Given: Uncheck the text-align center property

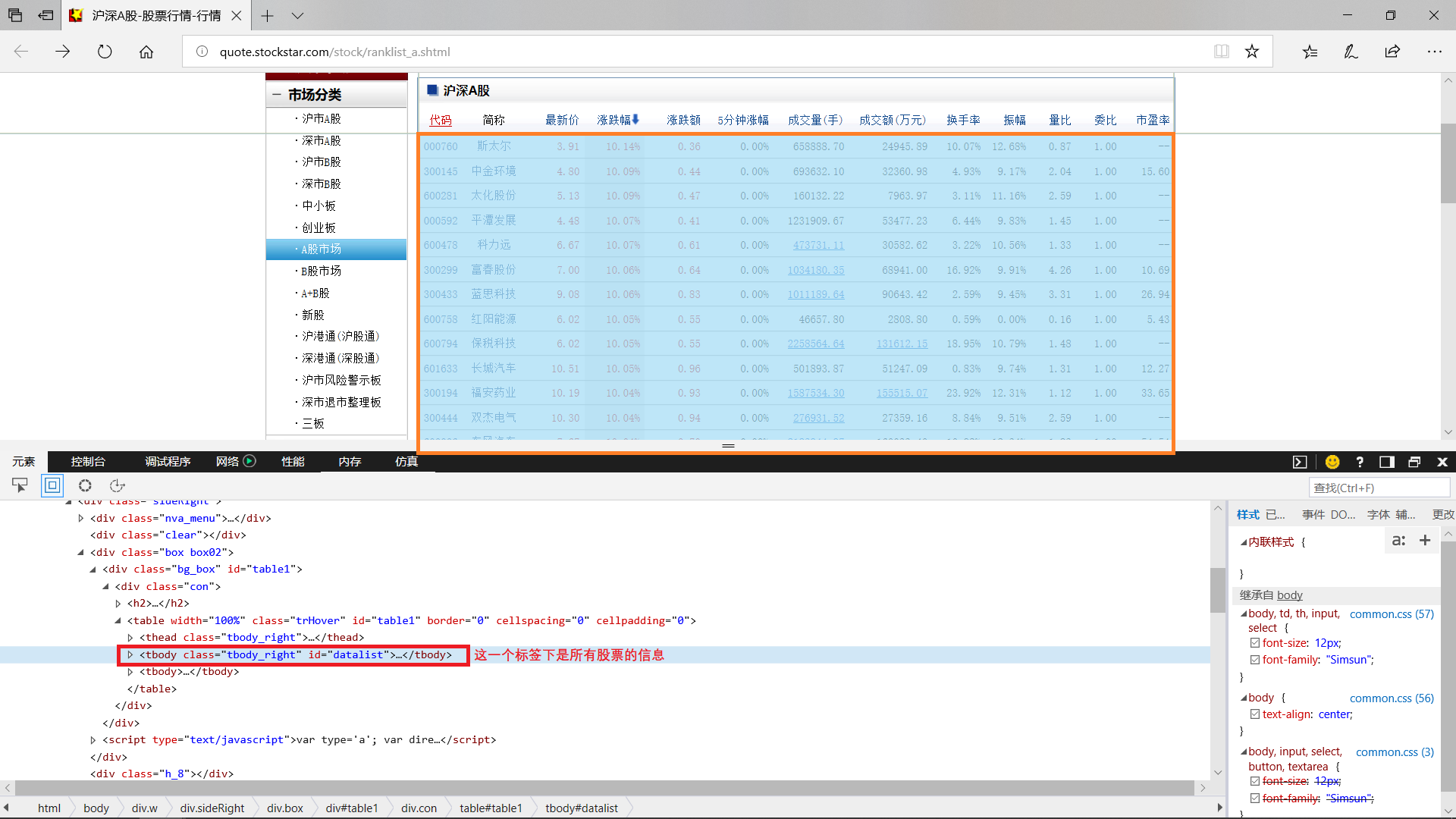Looking at the screenshot, I should click(1255, 714).
